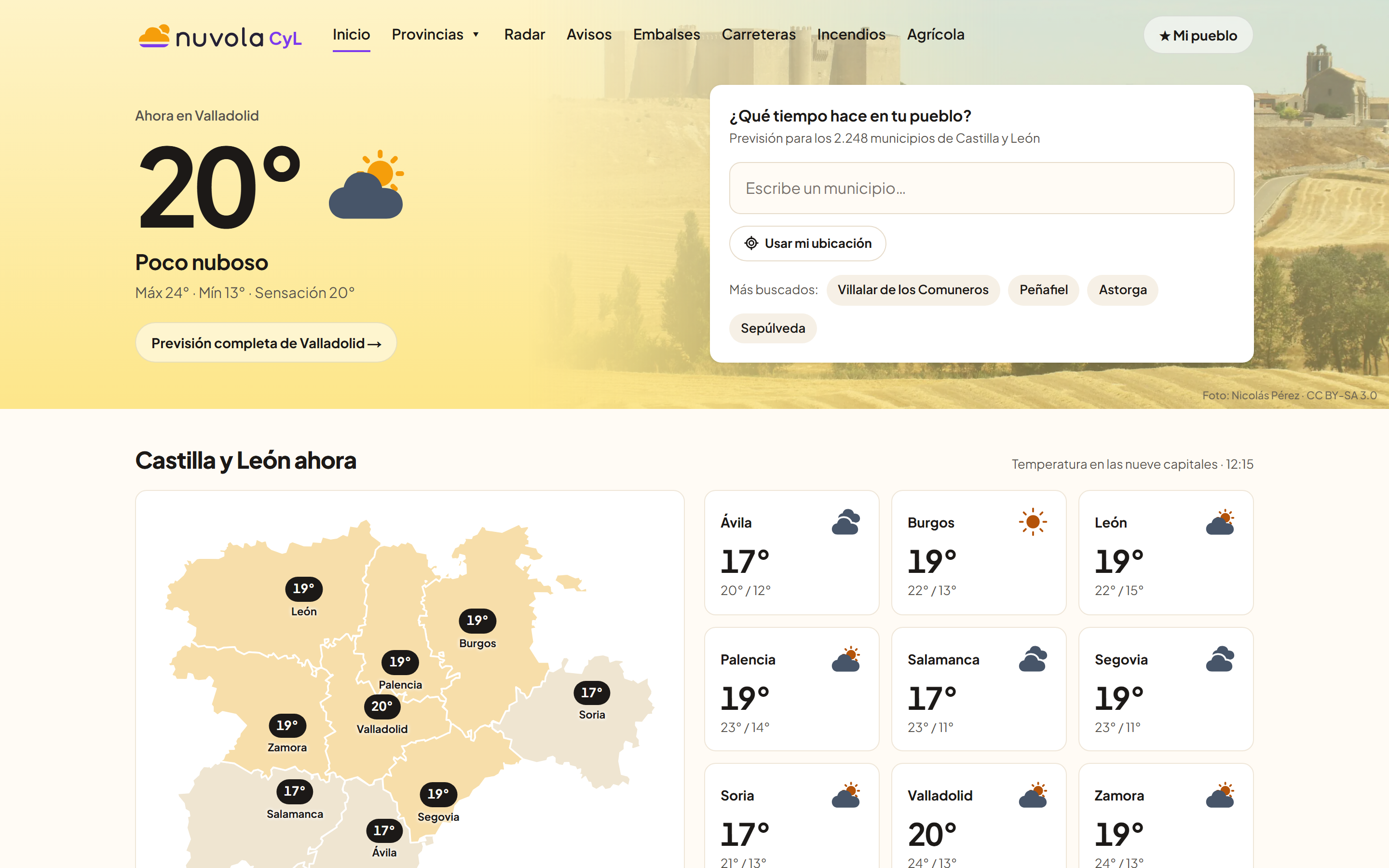The width and height of the screenshot is (1389, 868).
Task: Click the weather icon on the Valladolid card
Action: pyautogui.click(x=1033, y=795)
